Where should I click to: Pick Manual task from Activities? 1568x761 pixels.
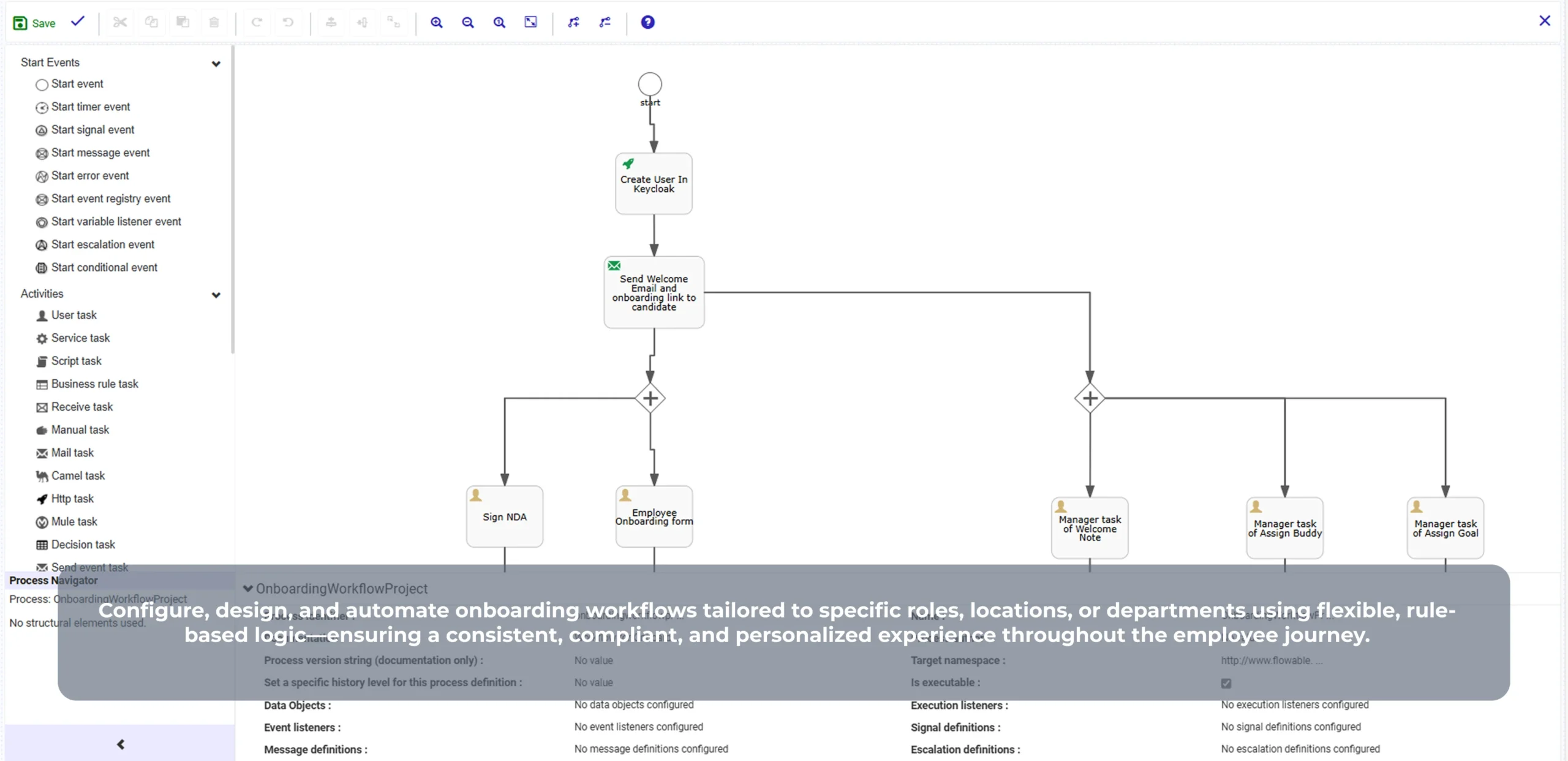click(x=72, y=430)
